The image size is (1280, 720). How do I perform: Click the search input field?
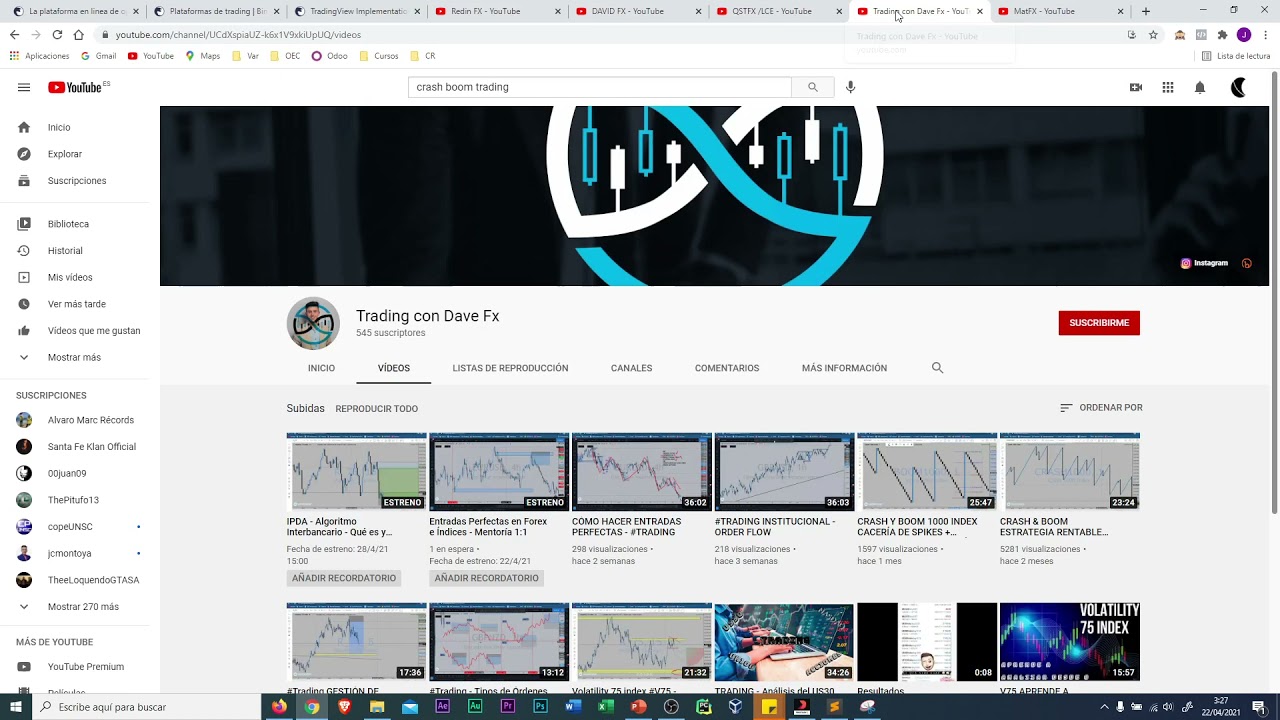(x=600, y=87)
